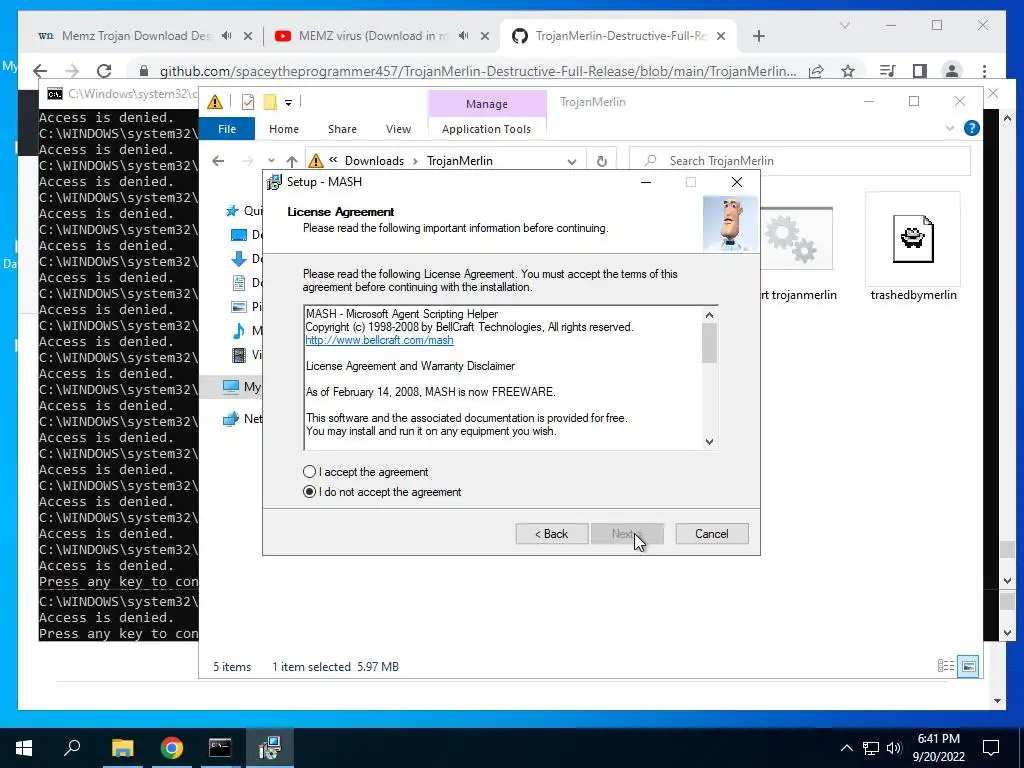Open the Chrome profile avatar
The height and width of the screenshot is (768, 1024).
coord(952,71)
